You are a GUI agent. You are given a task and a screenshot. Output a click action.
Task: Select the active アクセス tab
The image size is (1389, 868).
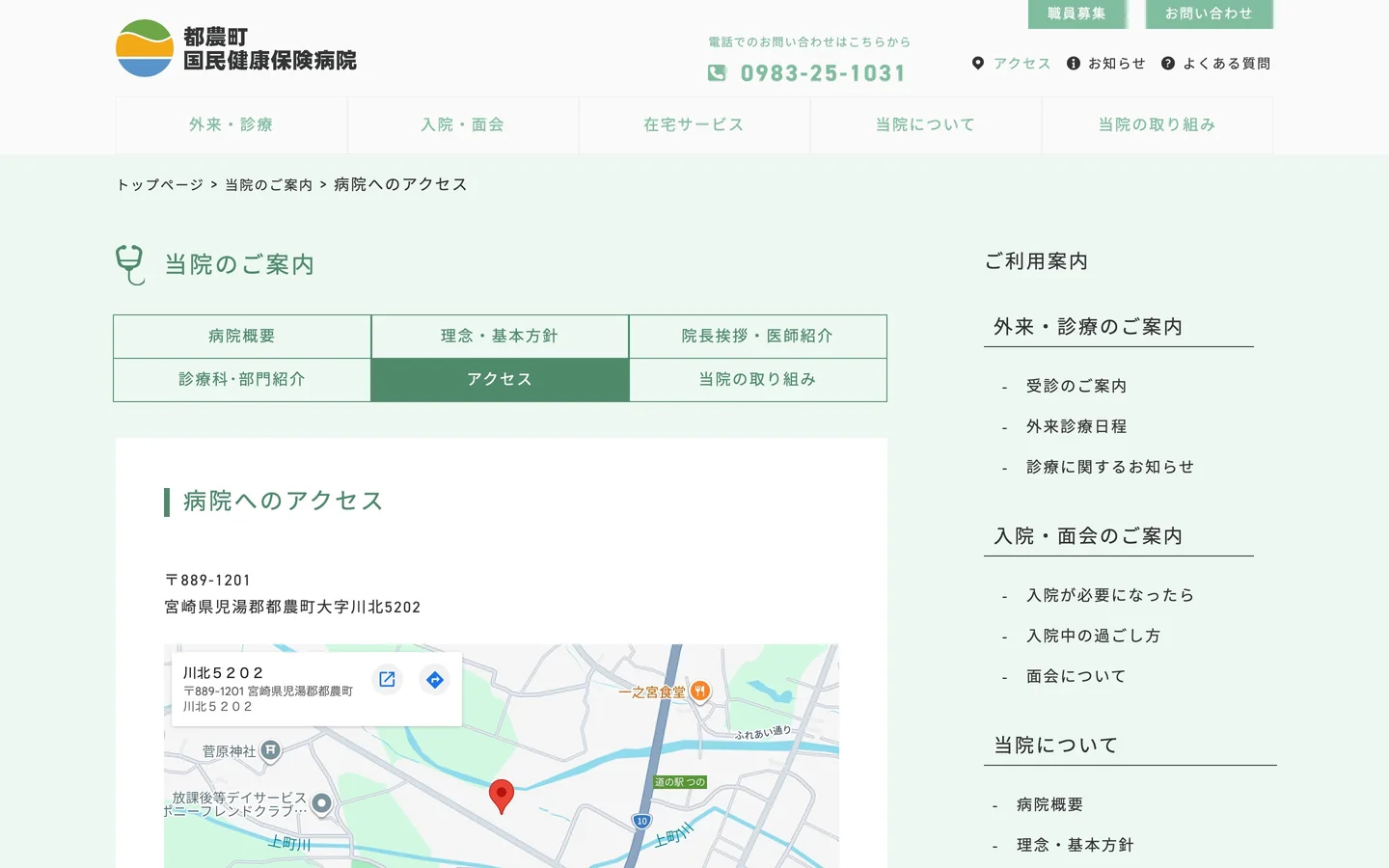(500, 380)
